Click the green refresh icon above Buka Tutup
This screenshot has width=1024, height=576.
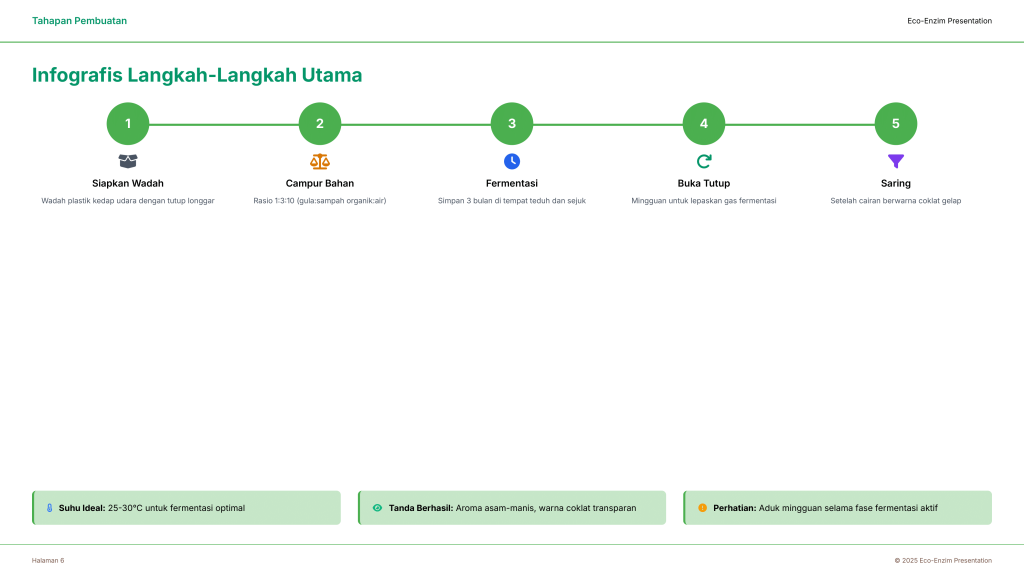pos(704,161)
